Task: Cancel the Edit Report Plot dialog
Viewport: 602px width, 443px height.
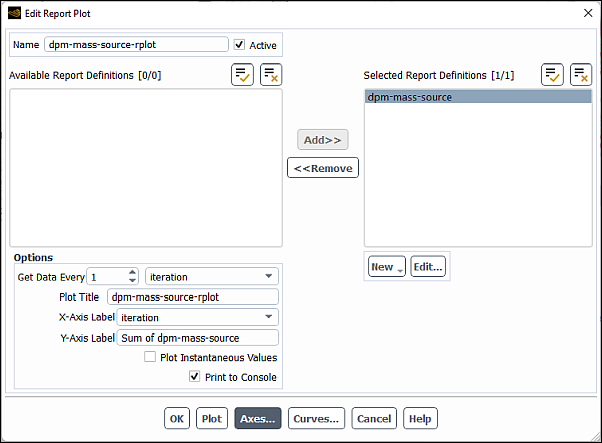Action: pyautogui.click(x=374, y=418)
